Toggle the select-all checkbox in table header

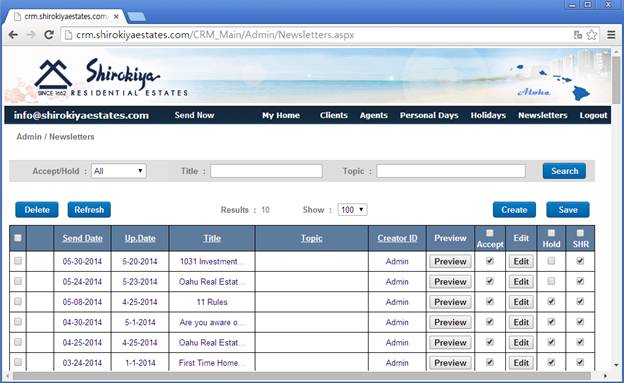coord(18,238)
